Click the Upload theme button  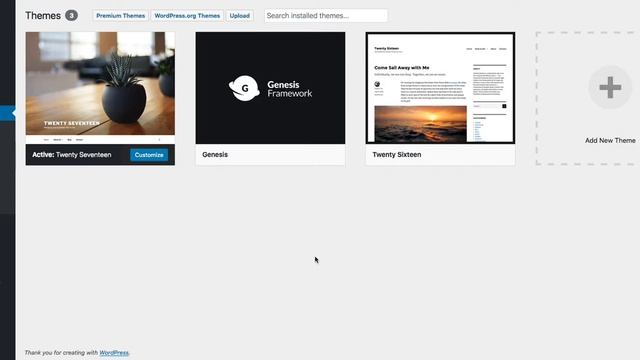pos(240,16)
